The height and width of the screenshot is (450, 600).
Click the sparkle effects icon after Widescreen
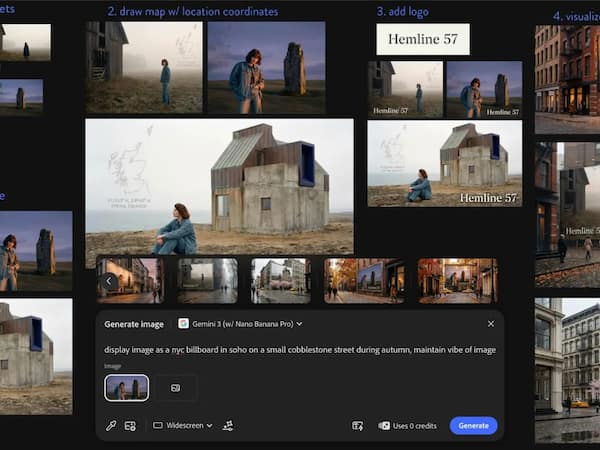pos(228,426)
